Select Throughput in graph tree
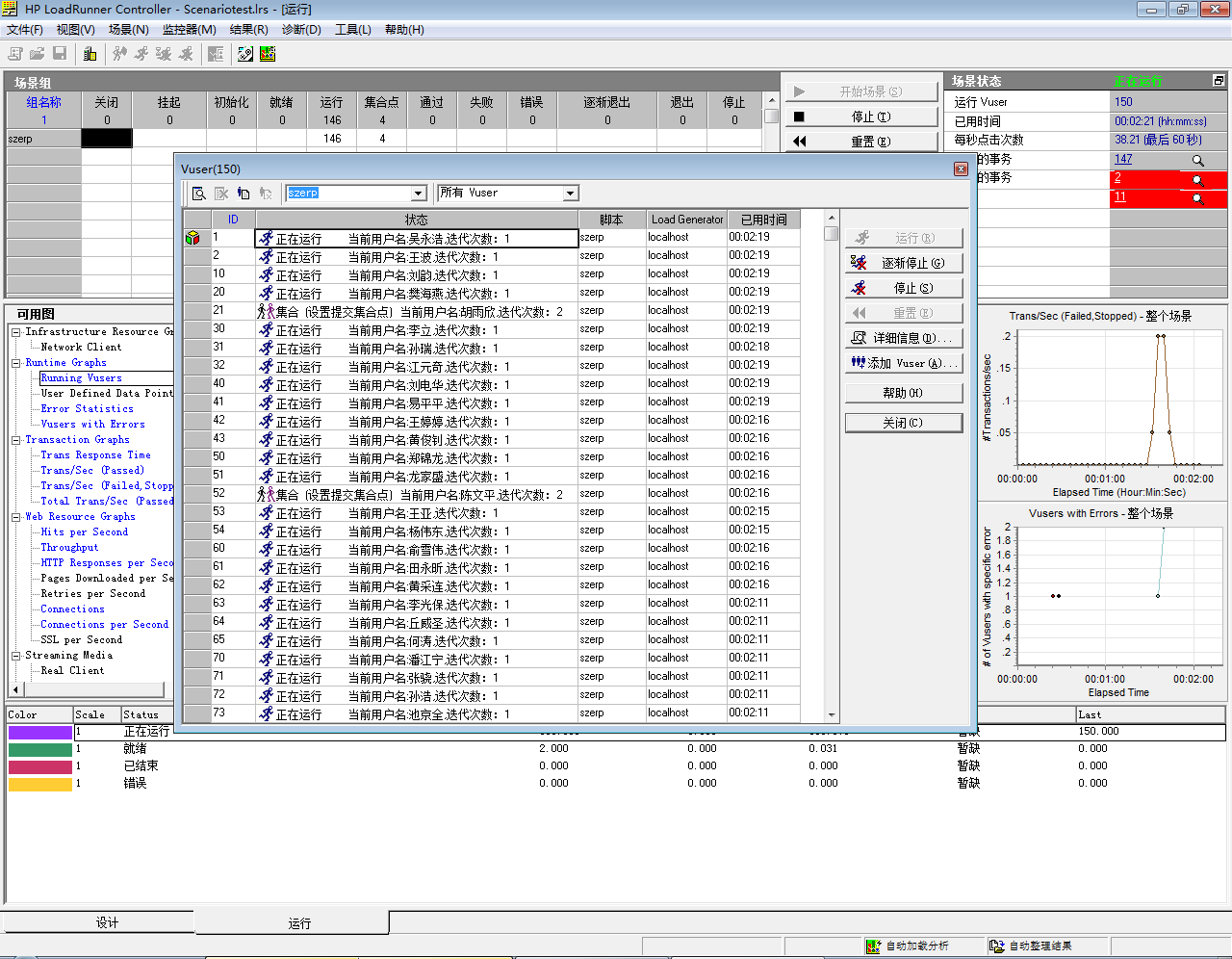The height and width of the screenshot is (959, 1232). click(x=69, y=548)
